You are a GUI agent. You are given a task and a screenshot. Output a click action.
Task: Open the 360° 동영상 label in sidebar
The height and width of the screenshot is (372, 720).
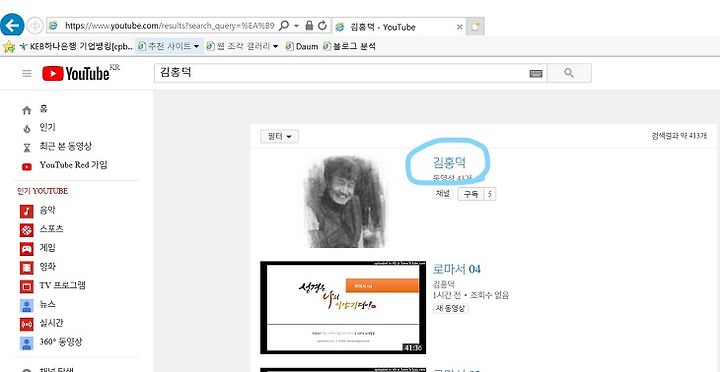pos(61,342)
